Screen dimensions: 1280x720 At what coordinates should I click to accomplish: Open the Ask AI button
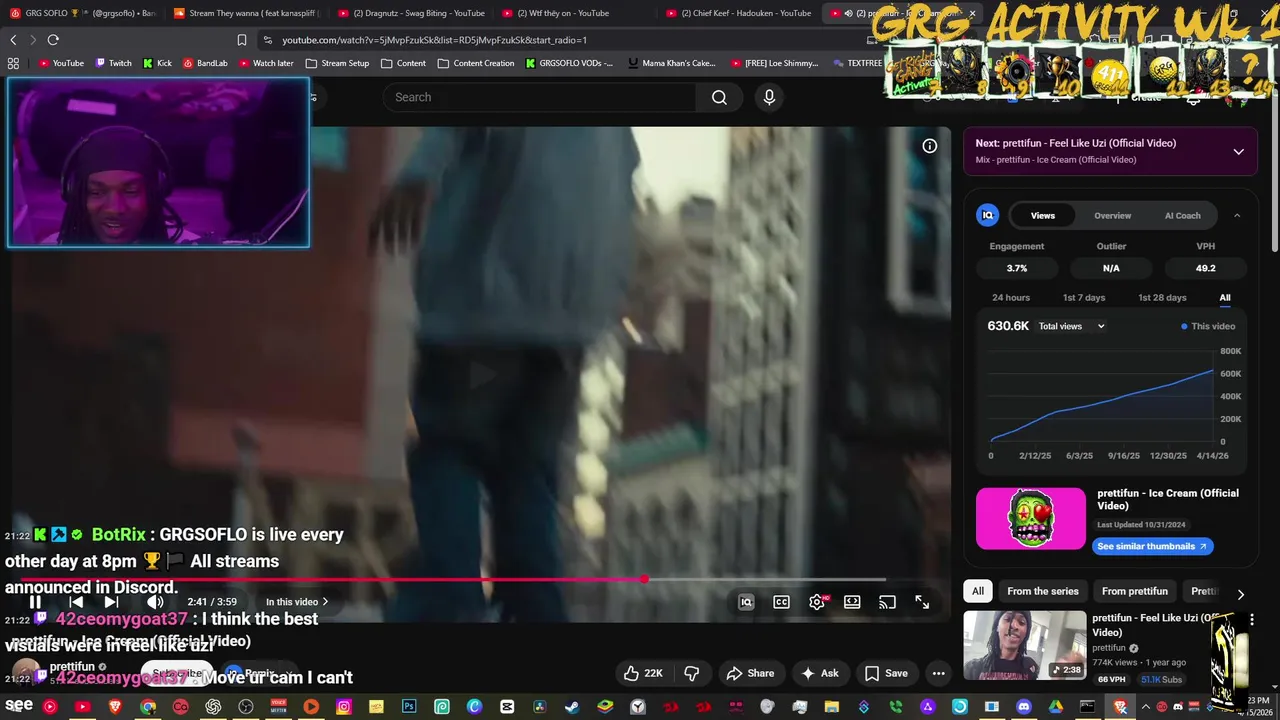click(819, 673)
